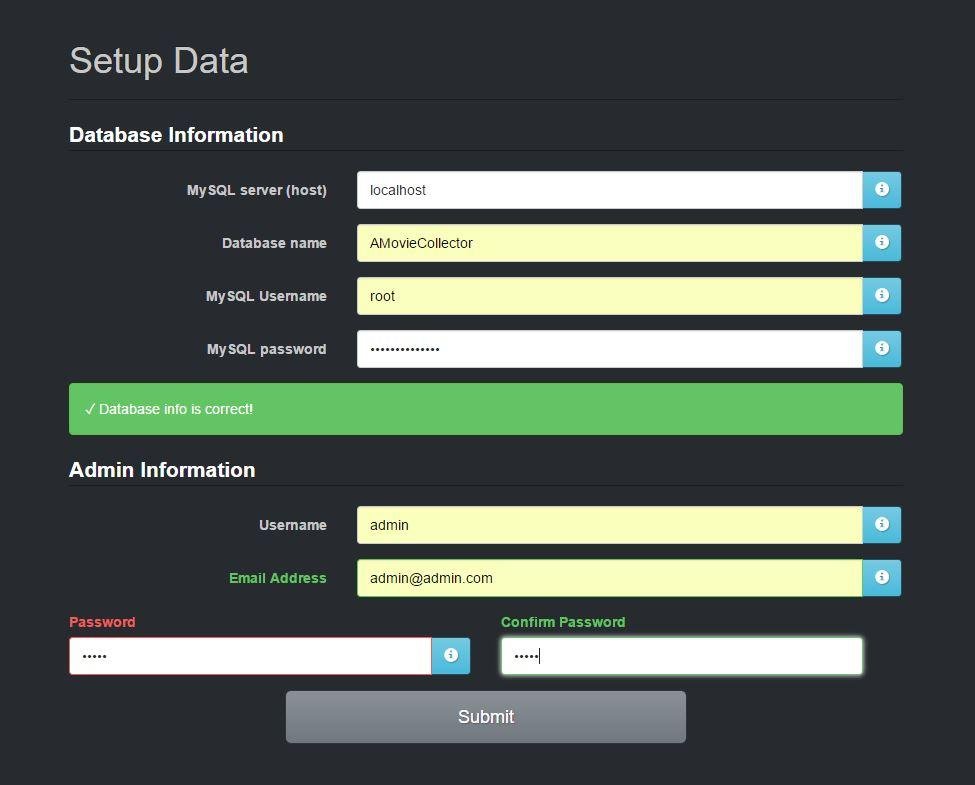
Task: Click the Submit button
Action: click(486, 716)
